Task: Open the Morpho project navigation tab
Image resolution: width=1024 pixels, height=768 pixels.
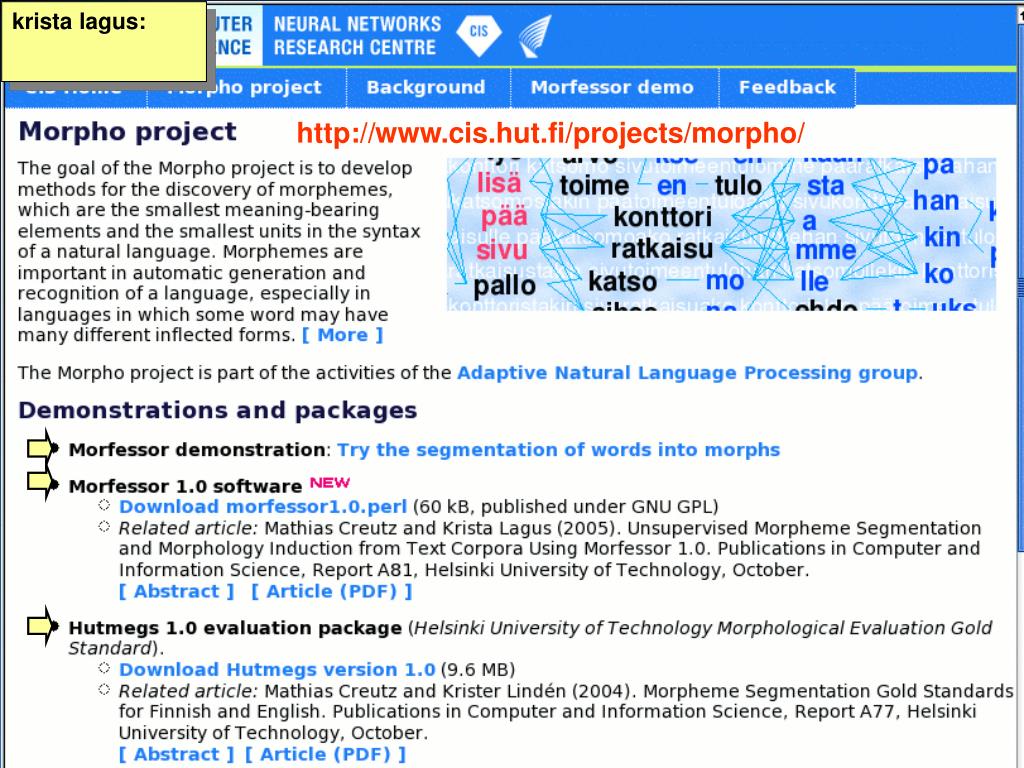Action: [245, 88]
